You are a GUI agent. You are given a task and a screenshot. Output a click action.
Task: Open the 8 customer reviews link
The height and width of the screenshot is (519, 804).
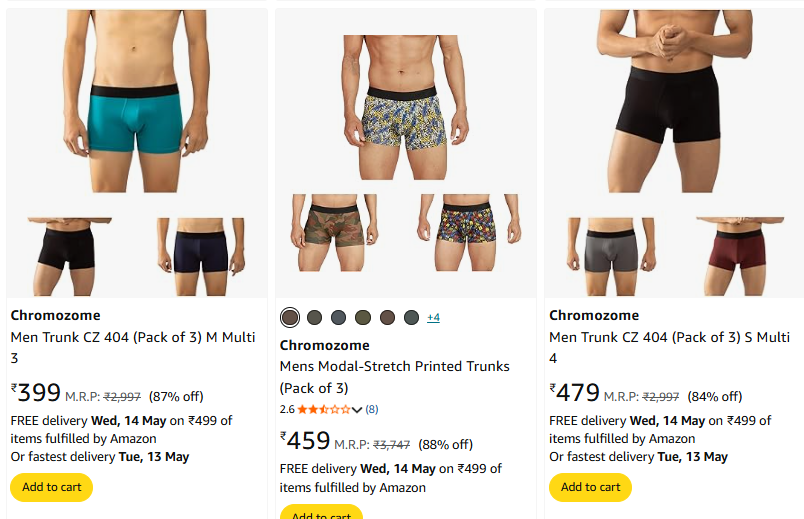point(372,409)
